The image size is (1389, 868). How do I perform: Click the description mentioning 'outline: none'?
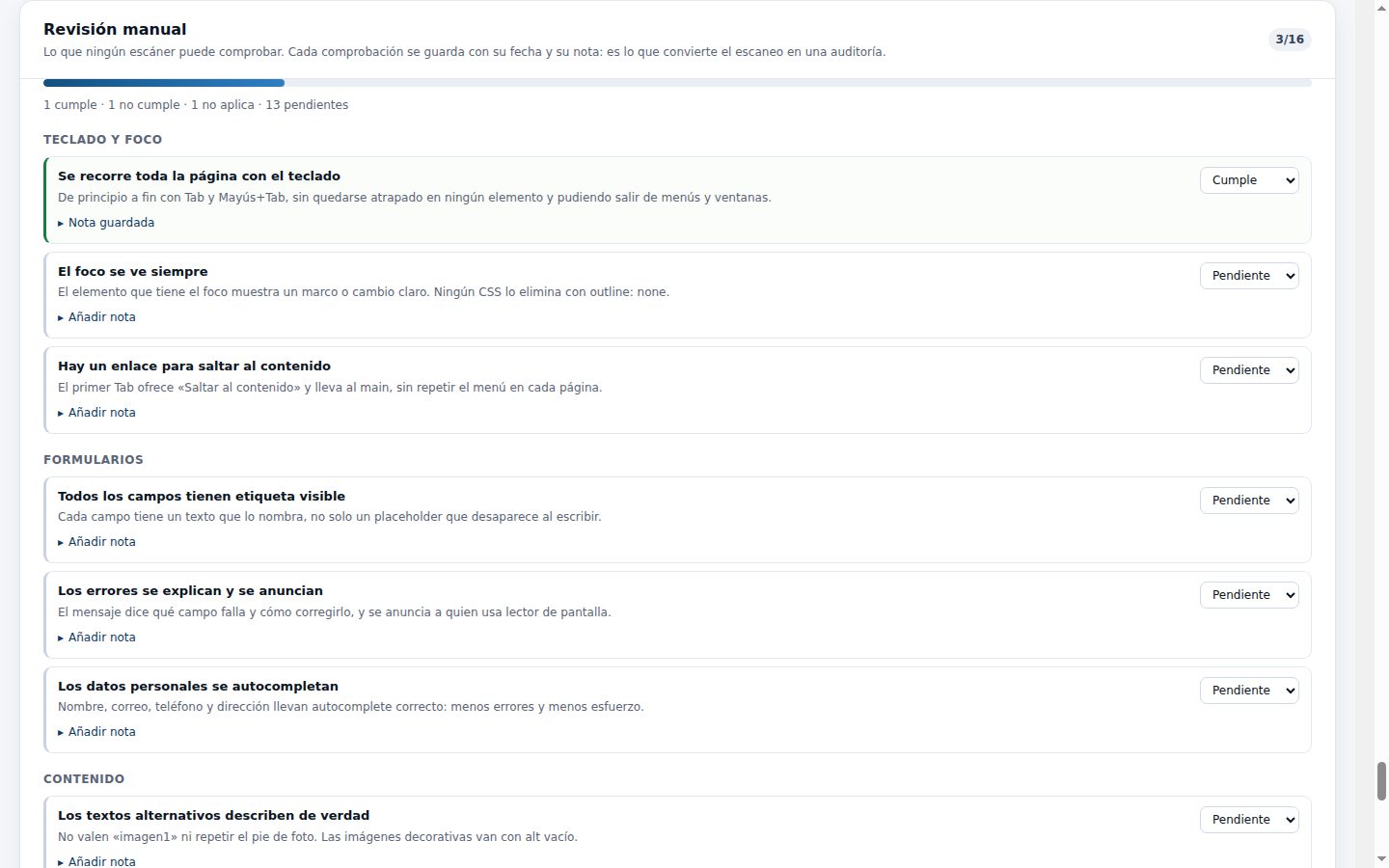click(364, 292)
